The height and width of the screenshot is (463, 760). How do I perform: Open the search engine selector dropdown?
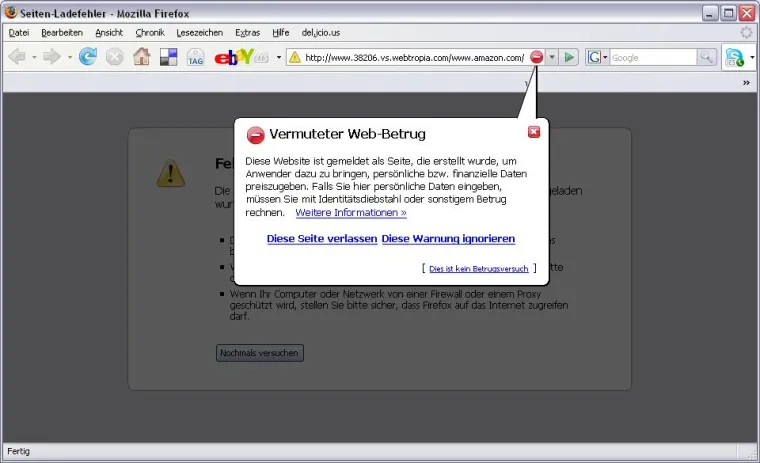(x=597, y=57)
